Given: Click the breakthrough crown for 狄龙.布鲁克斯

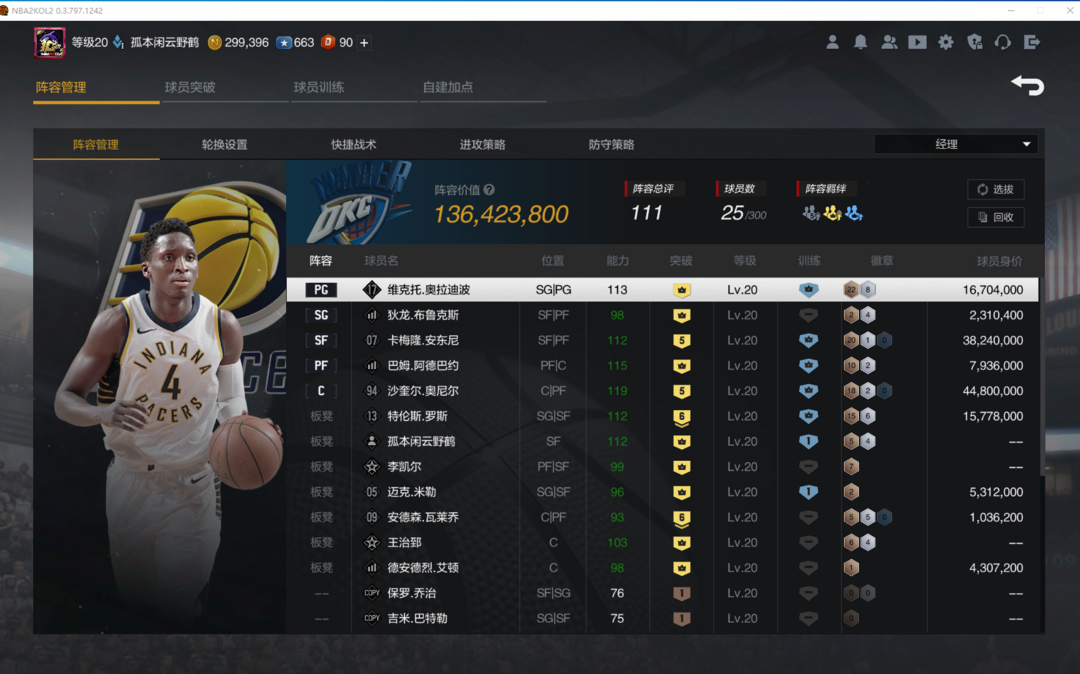Looking at the screenshot, I should [682, 315].
